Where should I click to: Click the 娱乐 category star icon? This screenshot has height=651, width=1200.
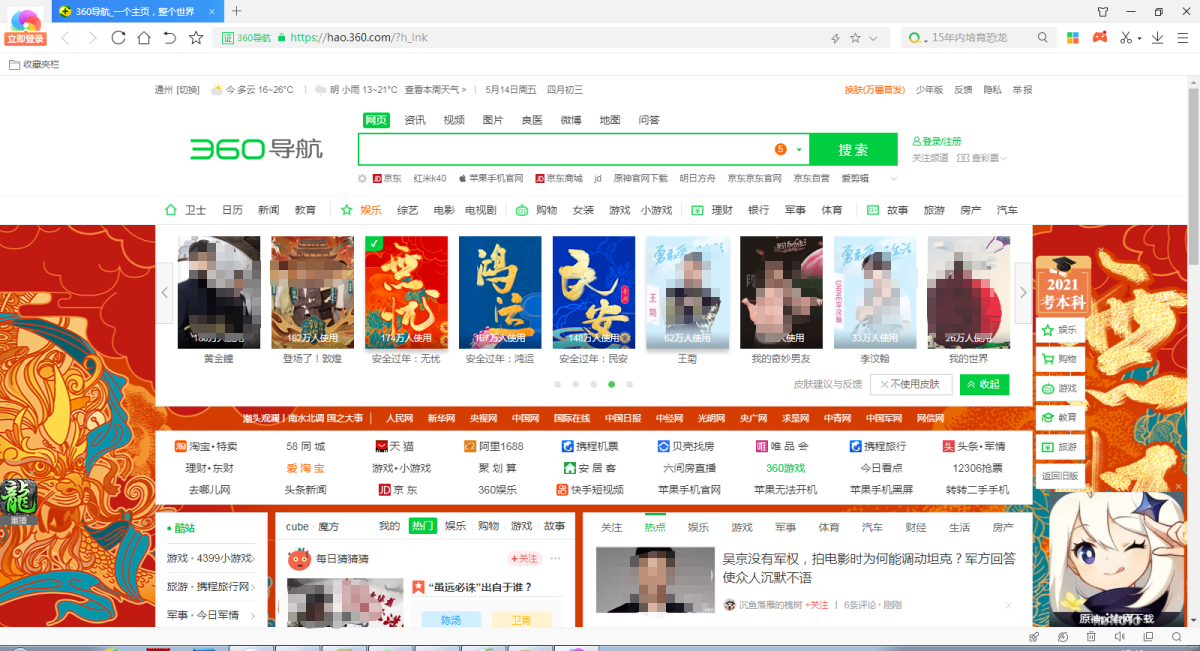pos(347,210)
